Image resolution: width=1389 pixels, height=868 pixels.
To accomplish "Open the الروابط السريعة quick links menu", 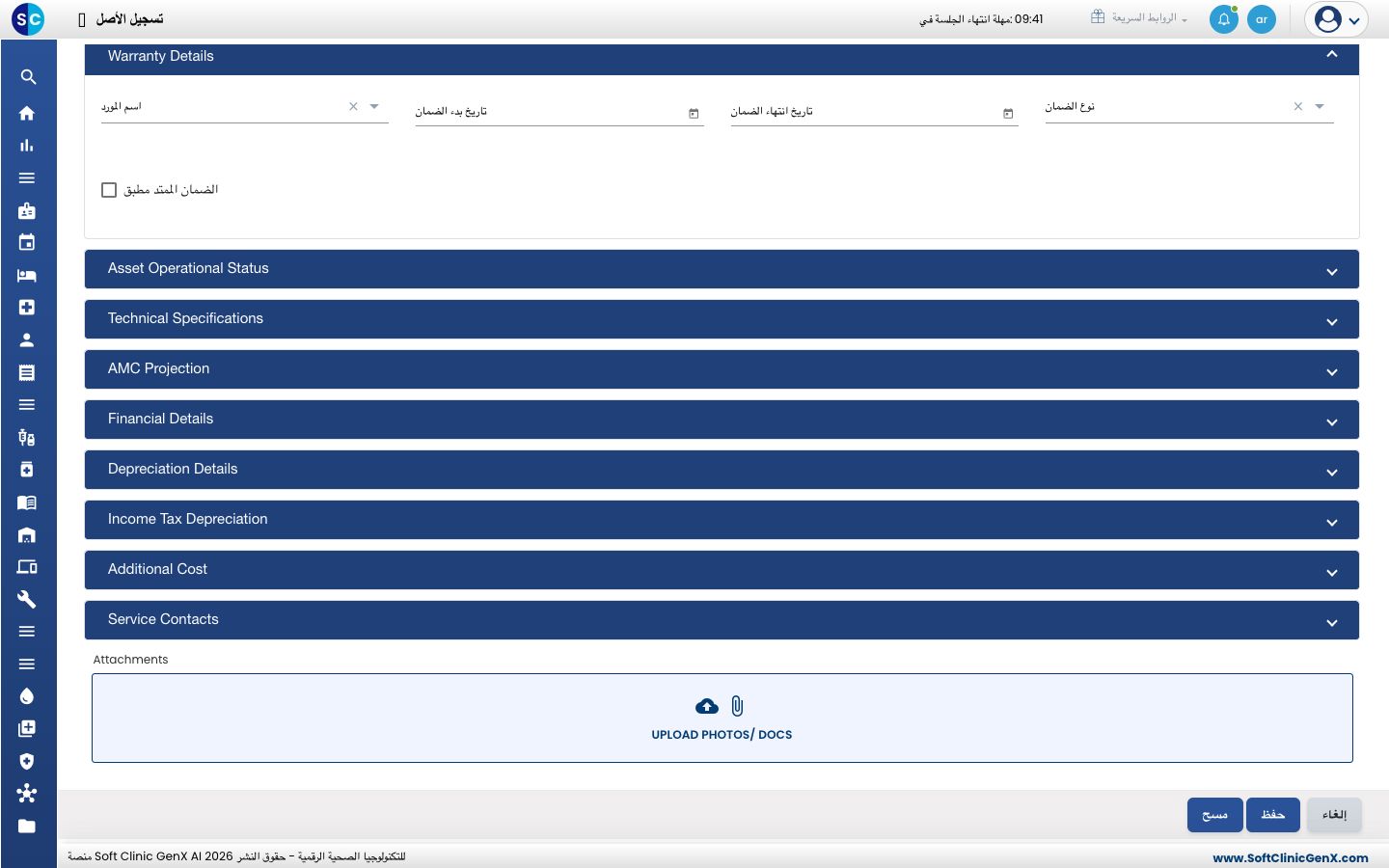I will (1139, 17).
